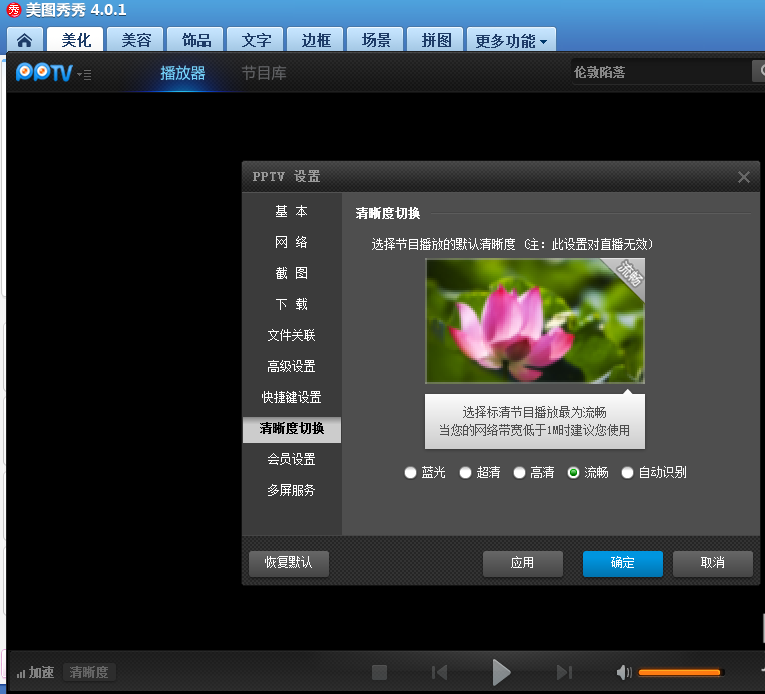Cancel with the 取消 button
Image resolution: width=765 pixels, height=694 pixels.
click(713, 564)
